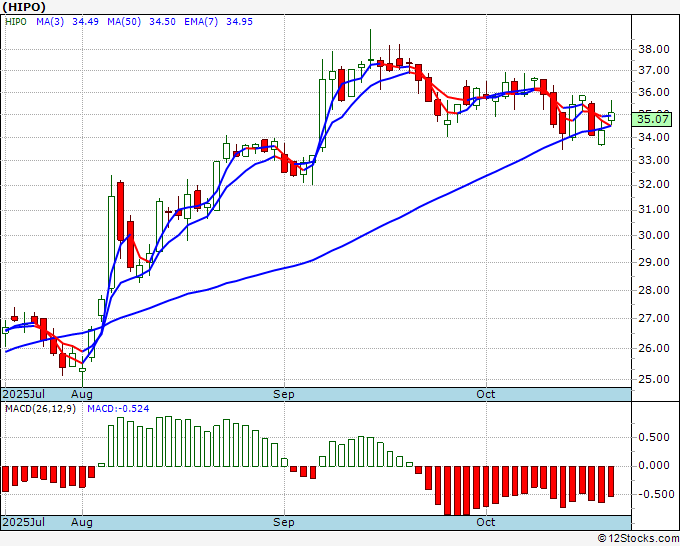The image size is (680, 546).
Task: Click the MACD(26,12,9) indicator label
Action: tap(40, 409)
